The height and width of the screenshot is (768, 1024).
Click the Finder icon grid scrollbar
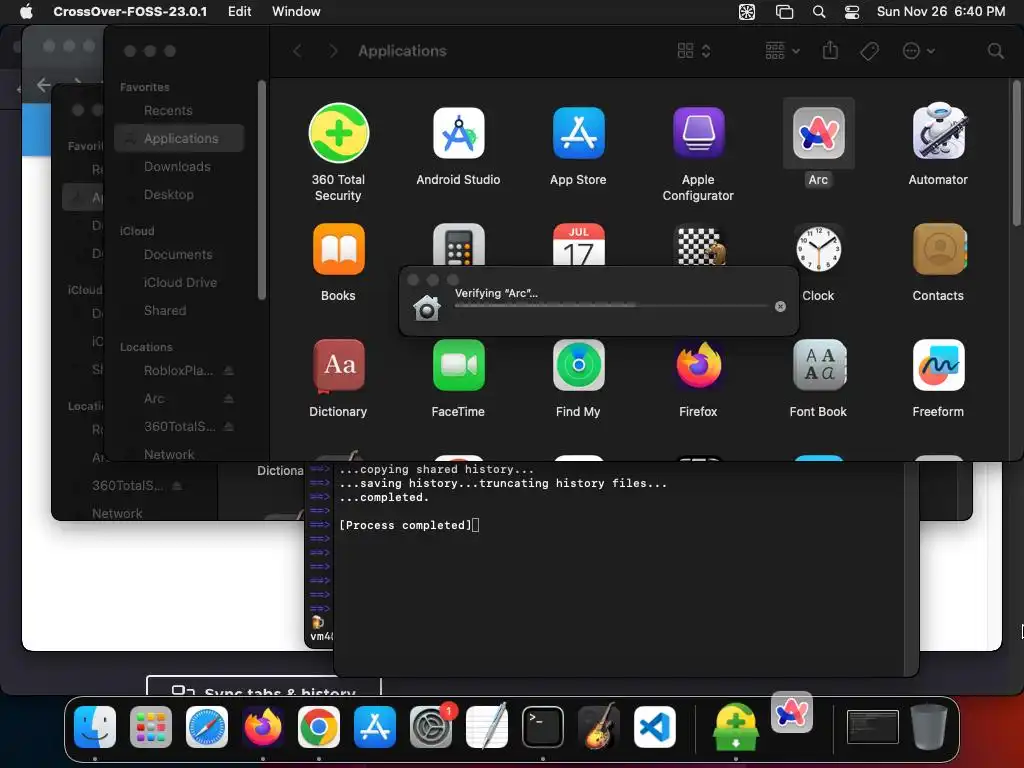(x=1016, y=153)
